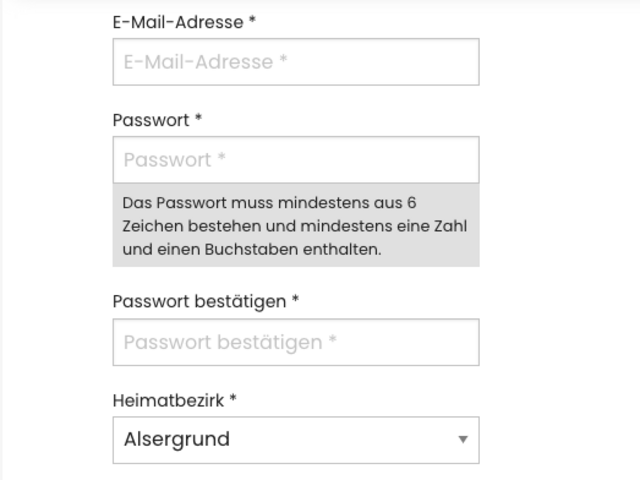Click the required asterisk beside E-Mail-Adresse label
The image size is (640, 480).
tap(252, 21)
